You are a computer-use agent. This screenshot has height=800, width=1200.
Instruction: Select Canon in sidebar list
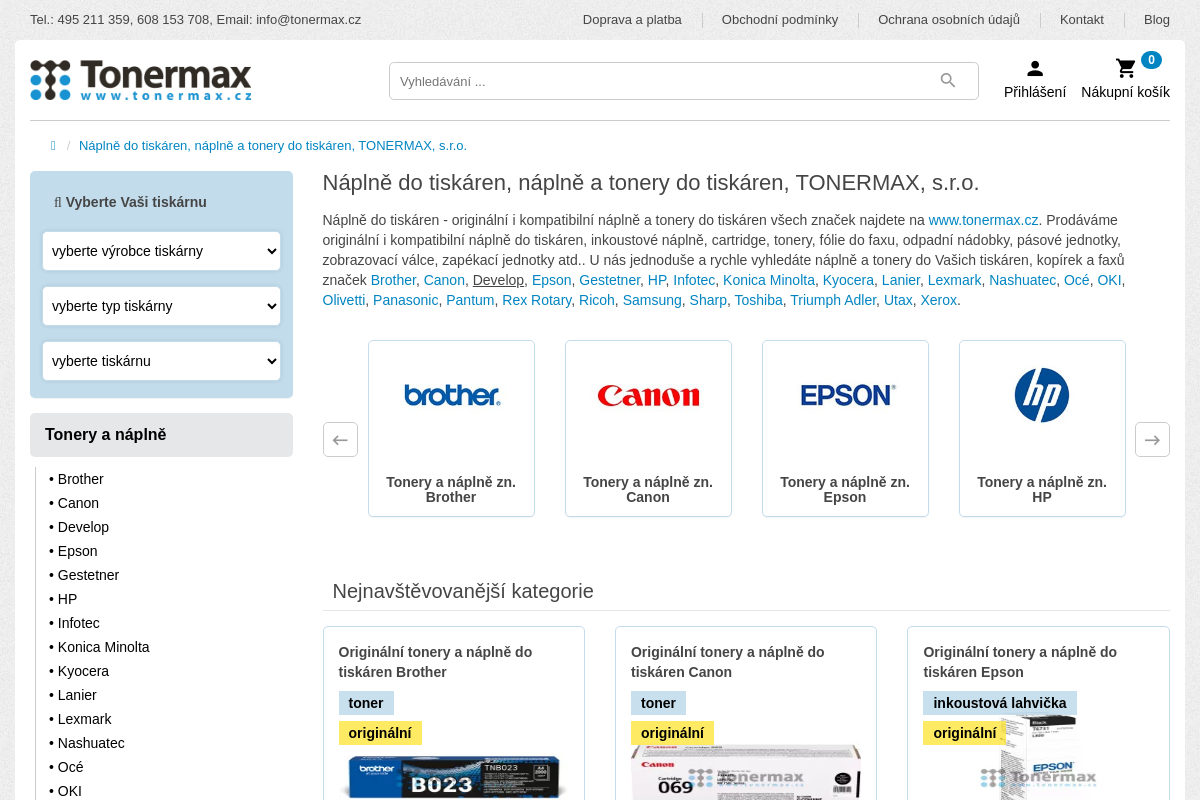[x=78, y=503]
